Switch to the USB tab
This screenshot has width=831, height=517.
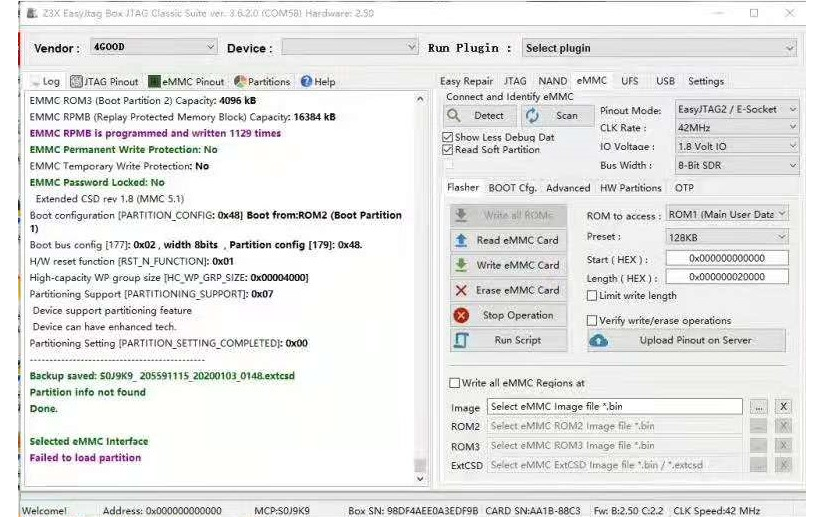point(666,81)
